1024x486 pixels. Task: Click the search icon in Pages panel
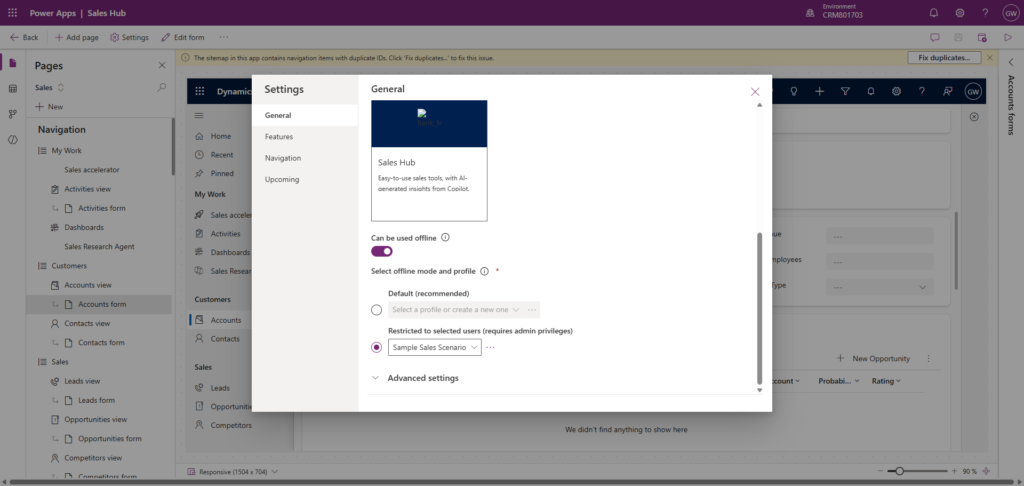click(x=162, y=88)
